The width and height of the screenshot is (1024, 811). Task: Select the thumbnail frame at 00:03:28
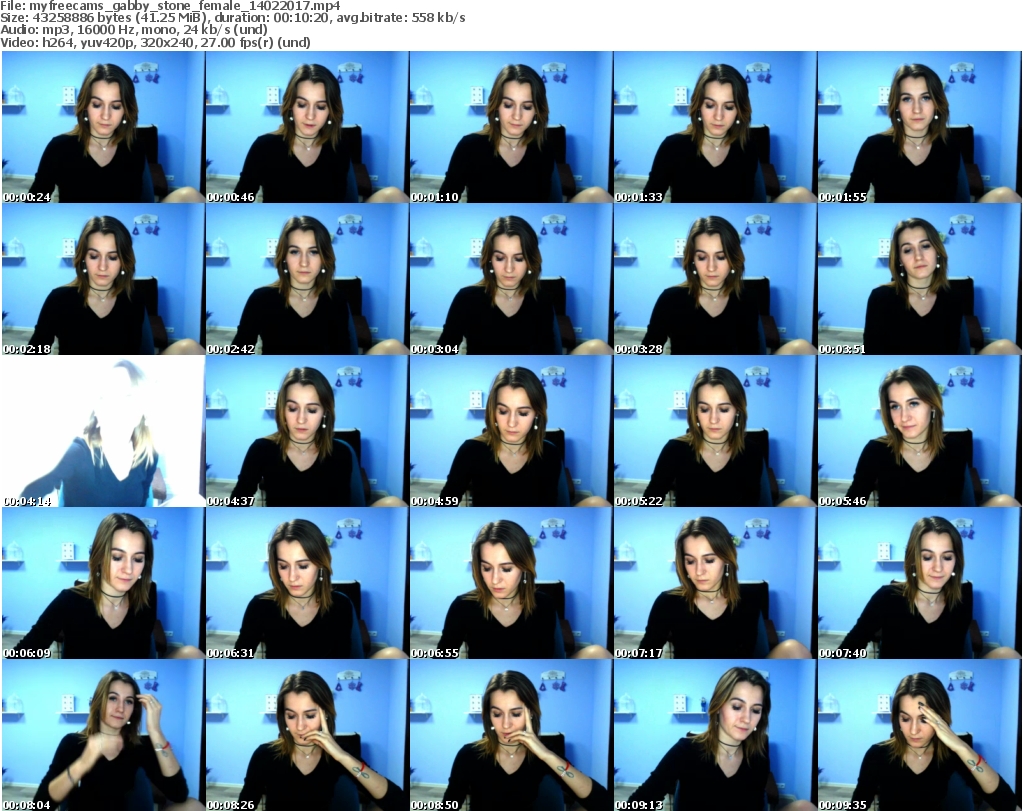[715, 279]
